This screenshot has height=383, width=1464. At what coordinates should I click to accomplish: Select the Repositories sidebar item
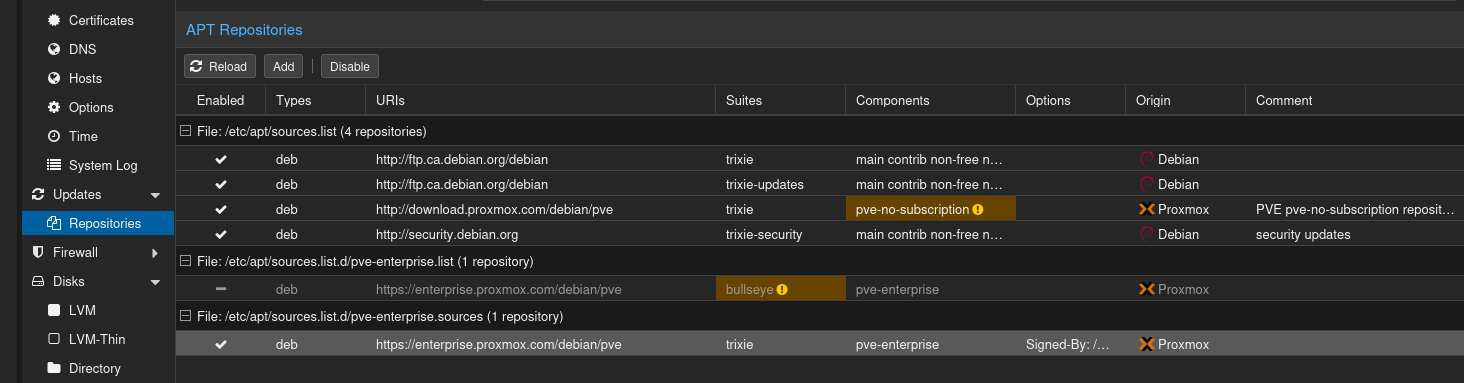tap(98, 223)
